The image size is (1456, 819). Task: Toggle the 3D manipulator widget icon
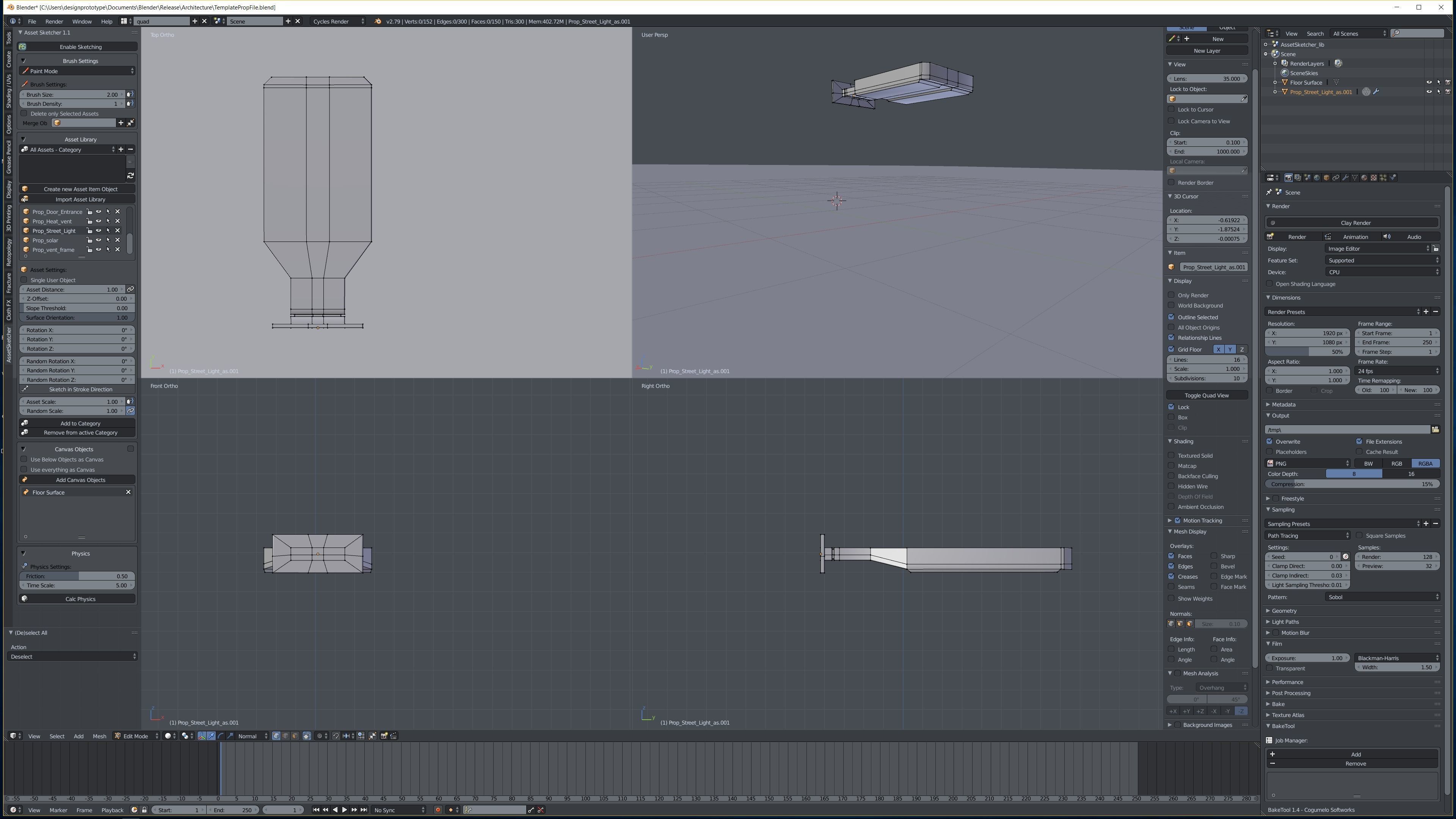point(202,736)
